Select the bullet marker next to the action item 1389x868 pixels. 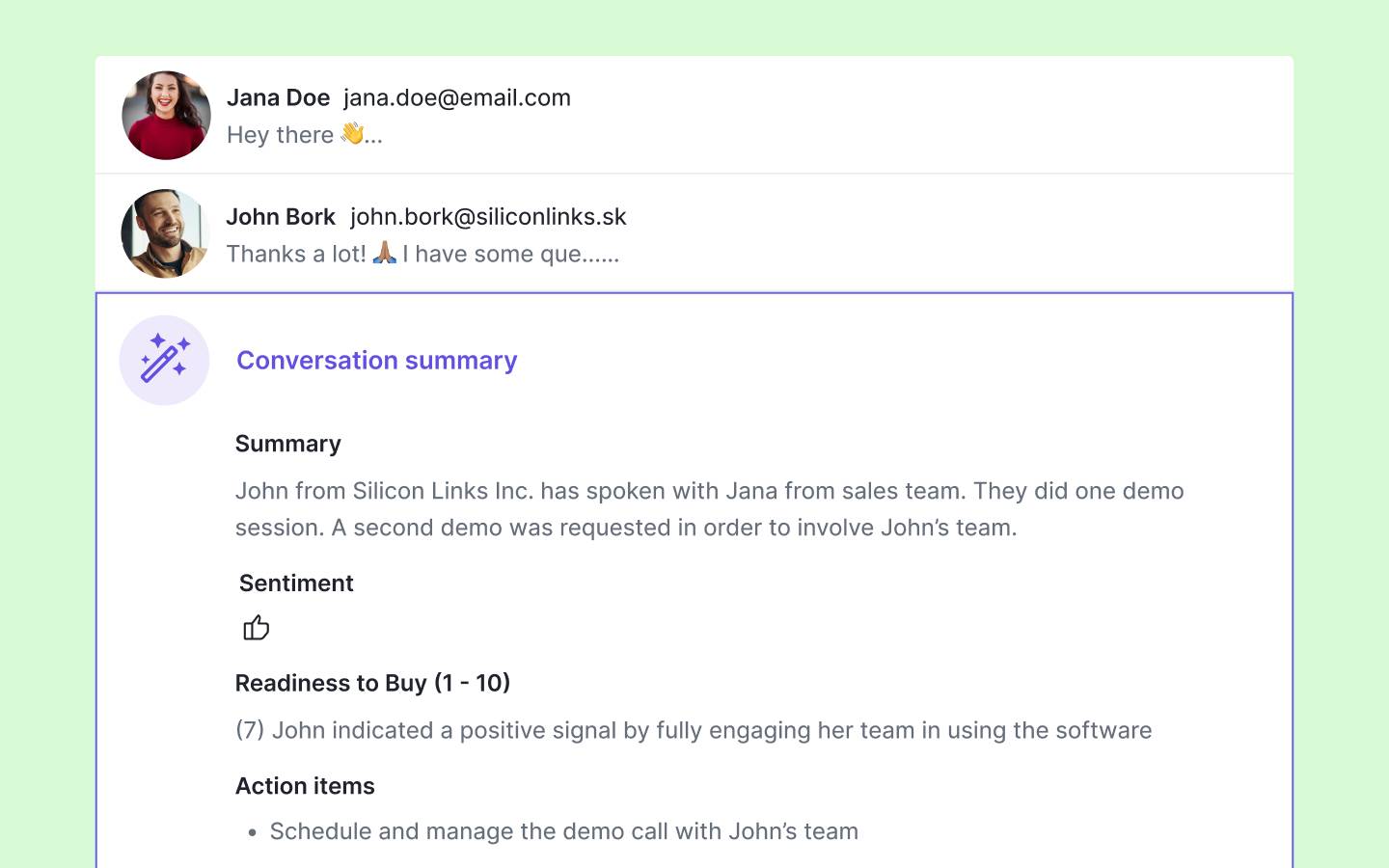coord(251,831)
